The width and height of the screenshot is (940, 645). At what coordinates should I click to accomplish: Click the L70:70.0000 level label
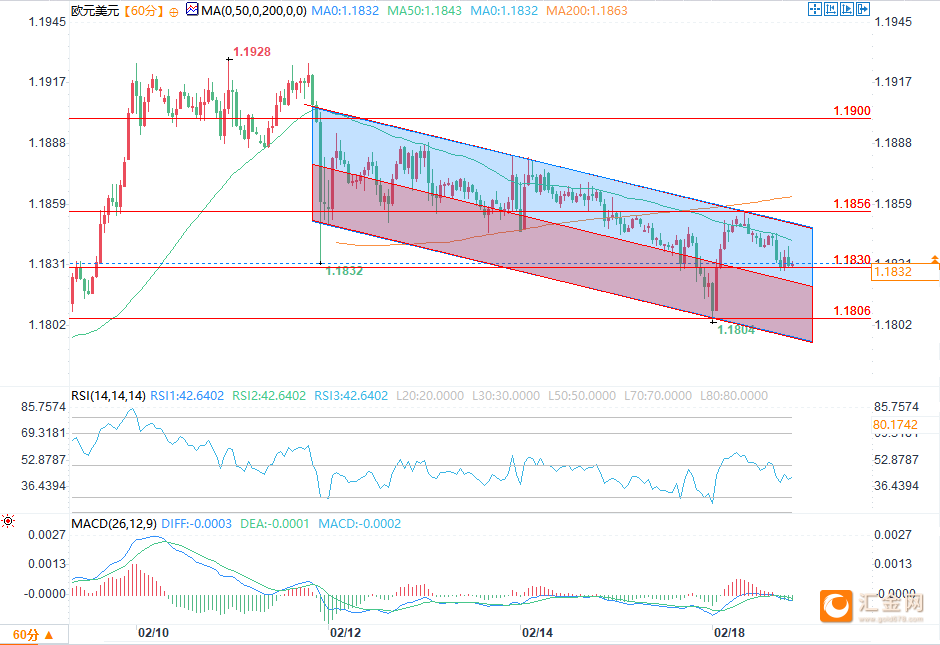click(x=658, y=396)
